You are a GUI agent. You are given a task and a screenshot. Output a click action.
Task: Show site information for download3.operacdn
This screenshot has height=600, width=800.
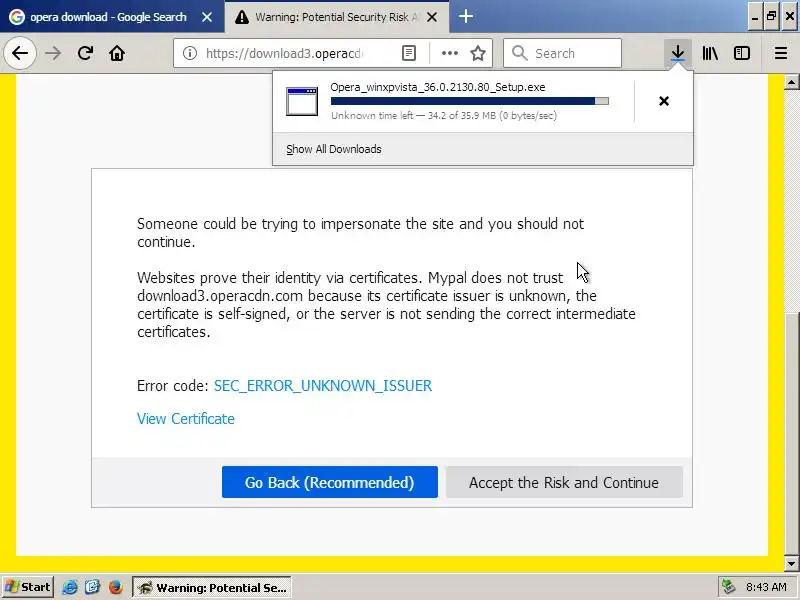point(190,53)
